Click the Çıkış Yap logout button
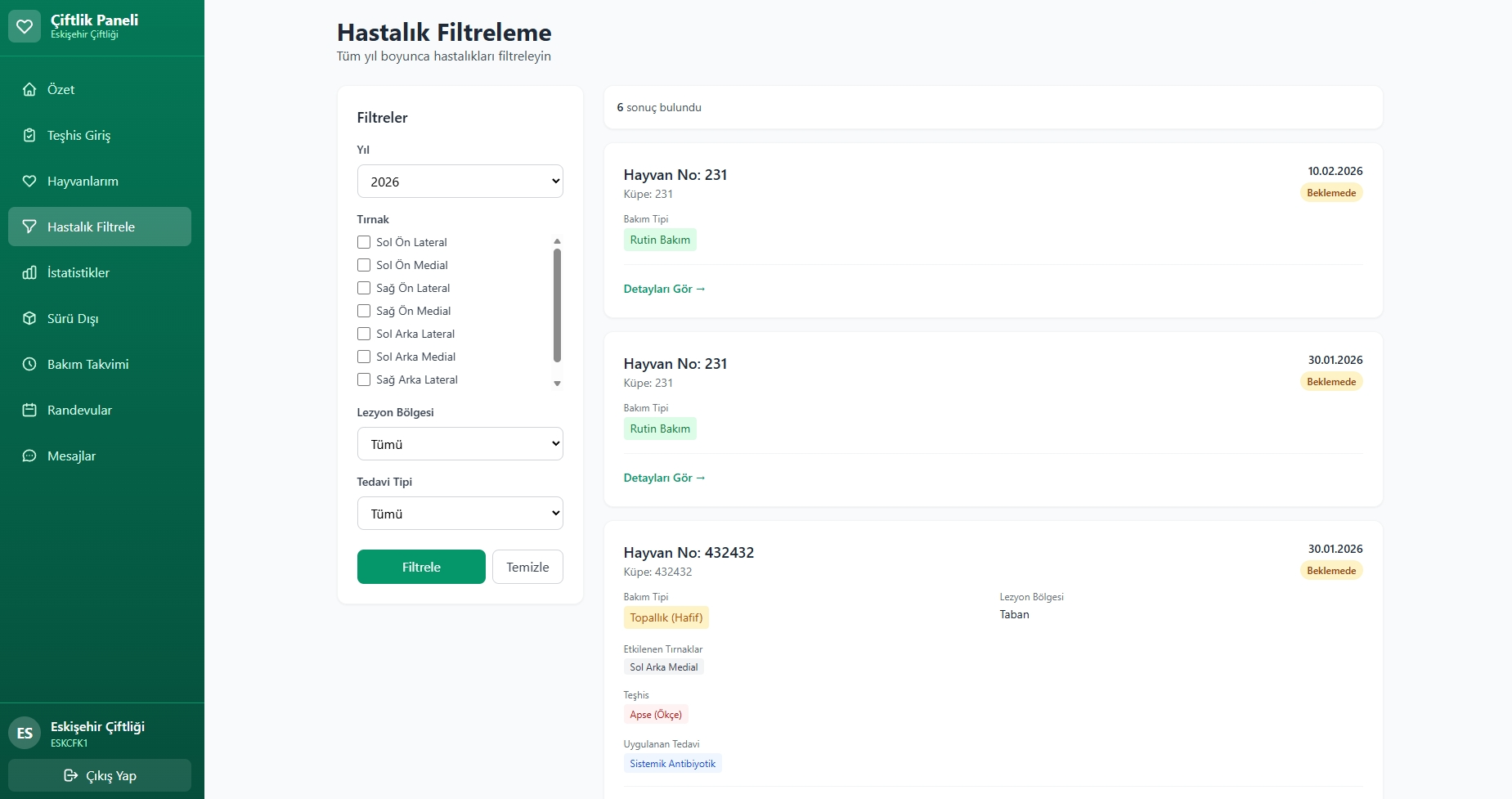 (99, 775)
